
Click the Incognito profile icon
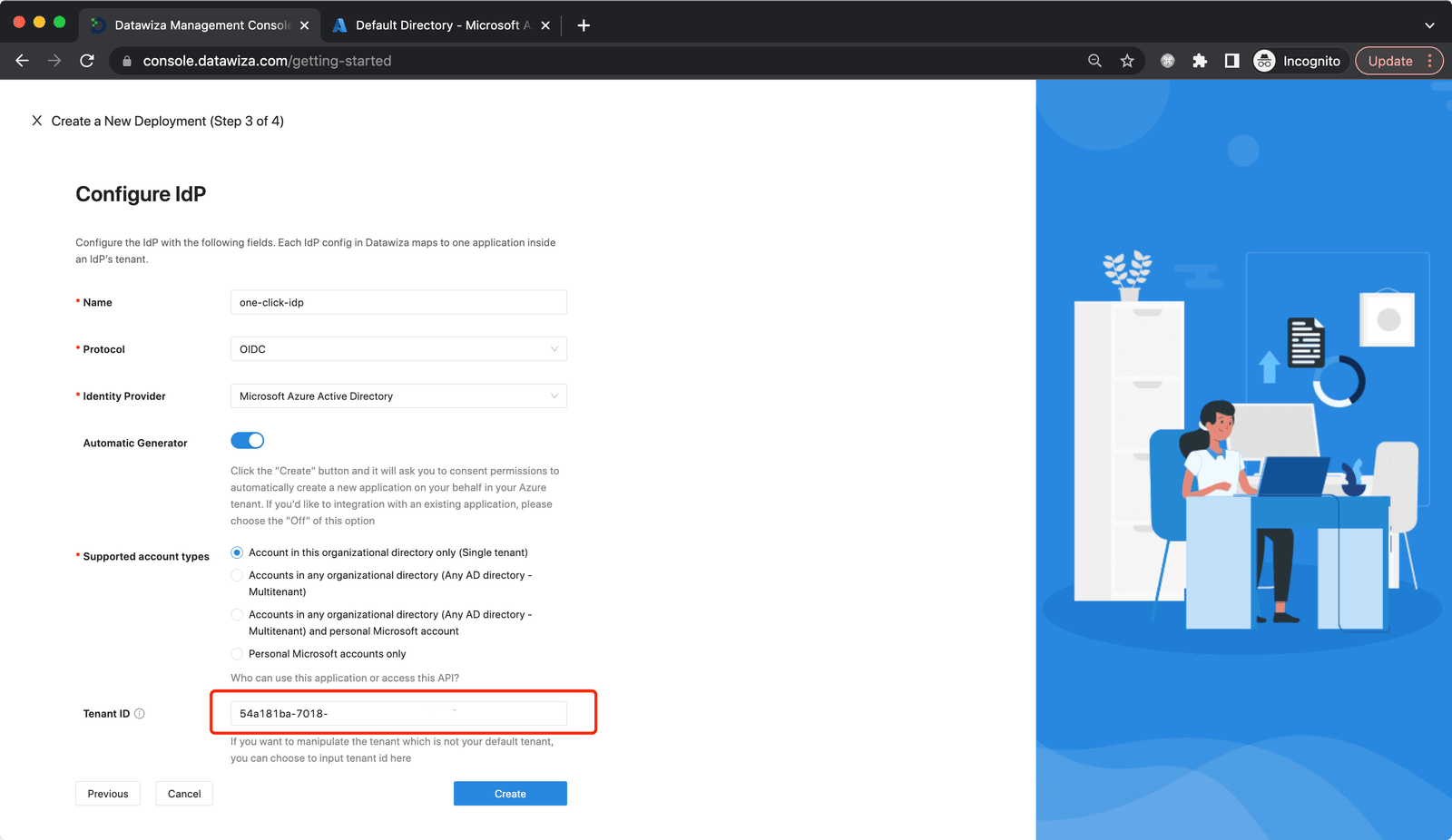[1264, 61]
